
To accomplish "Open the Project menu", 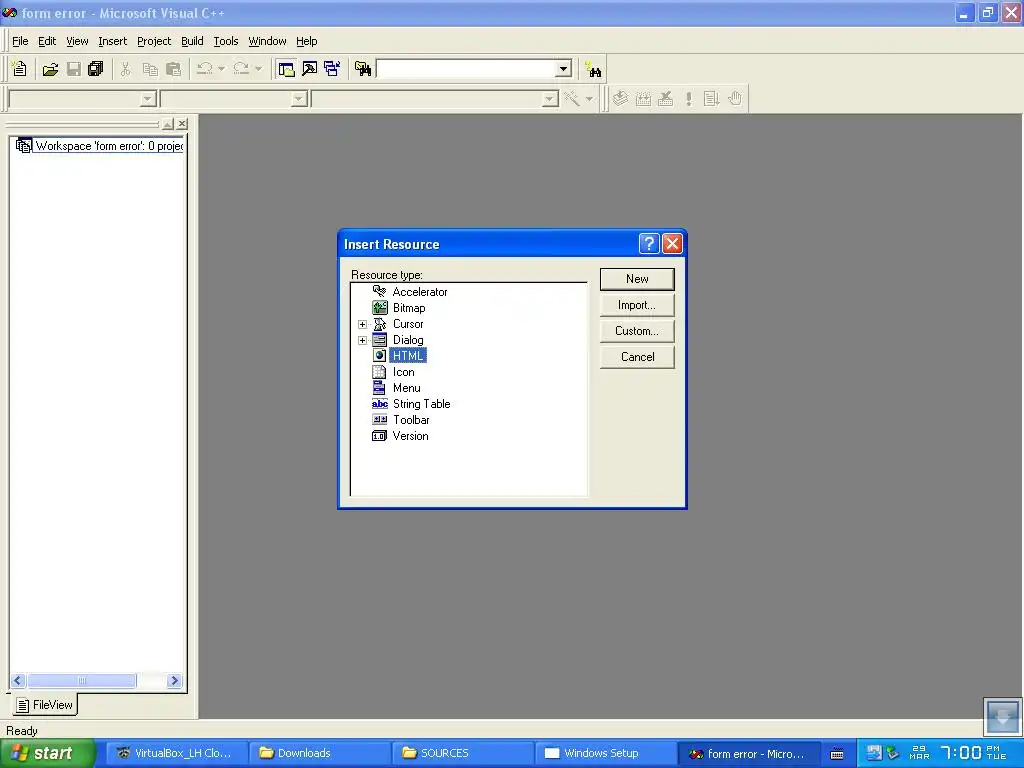I will [x=154, y=41].
